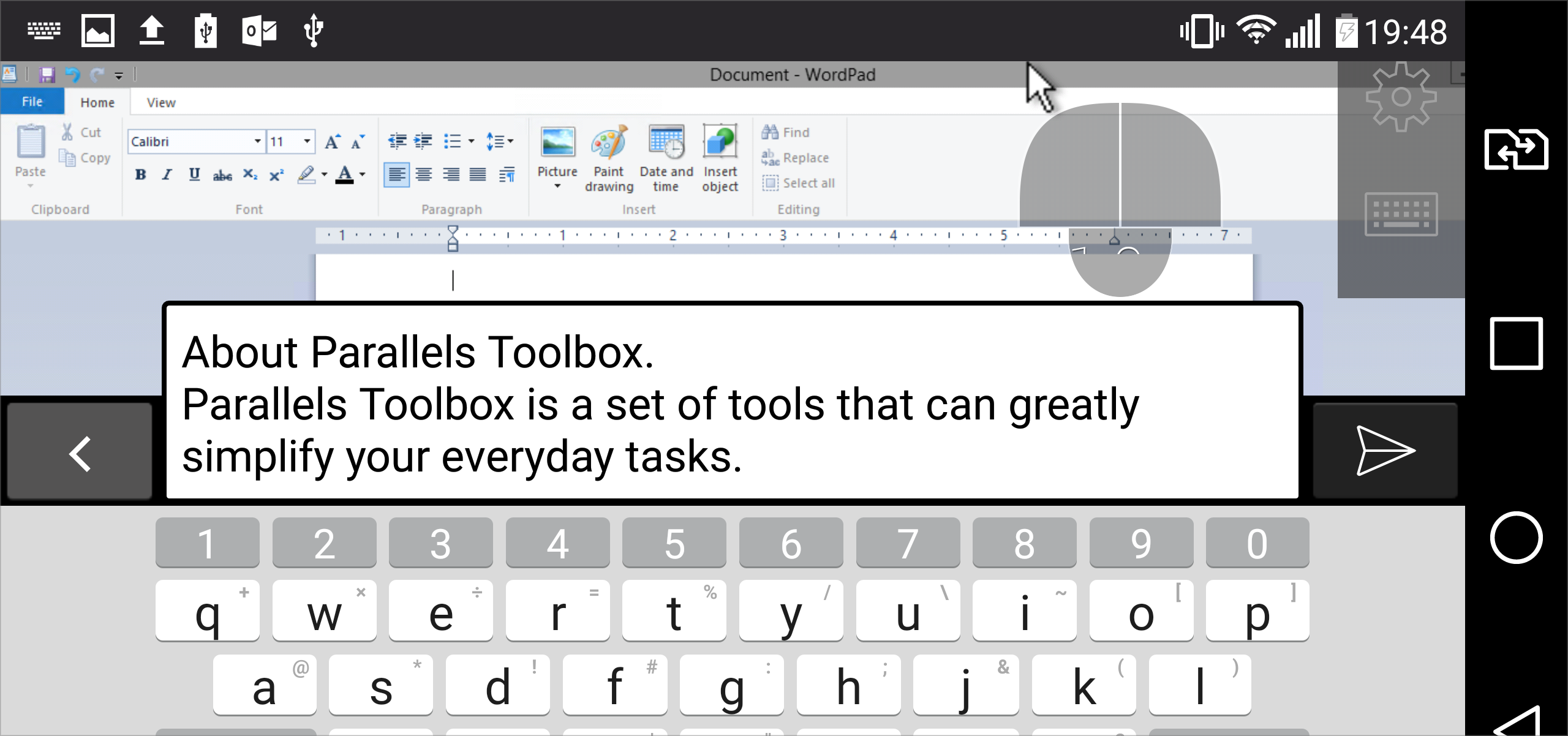The height and width of the screenshot is (736, 1568).
Task: Click Select all in Editing group
Action: pyautogui.click(x=799, y=183)
